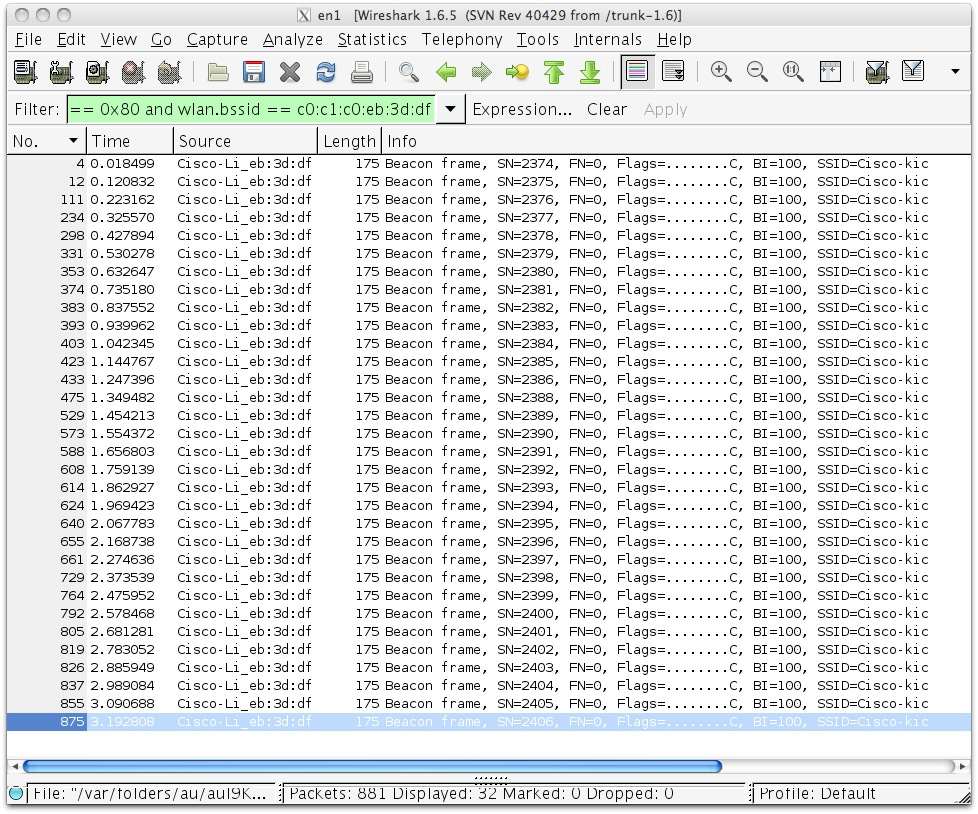Stop the running capture icon

click(133, 72)
